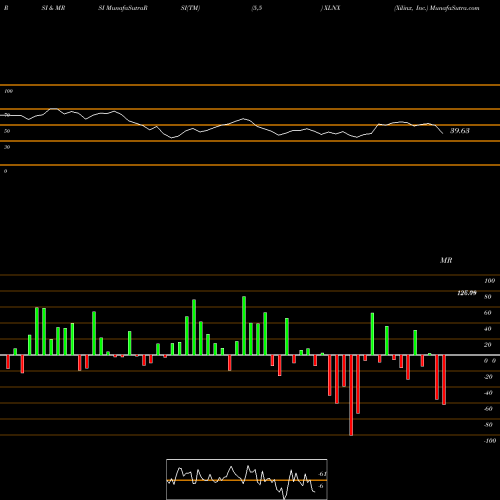This screenshot has width=500, height=500.
Task: Click the 125.98 value in MR panel
Action: tap(467, 293)
